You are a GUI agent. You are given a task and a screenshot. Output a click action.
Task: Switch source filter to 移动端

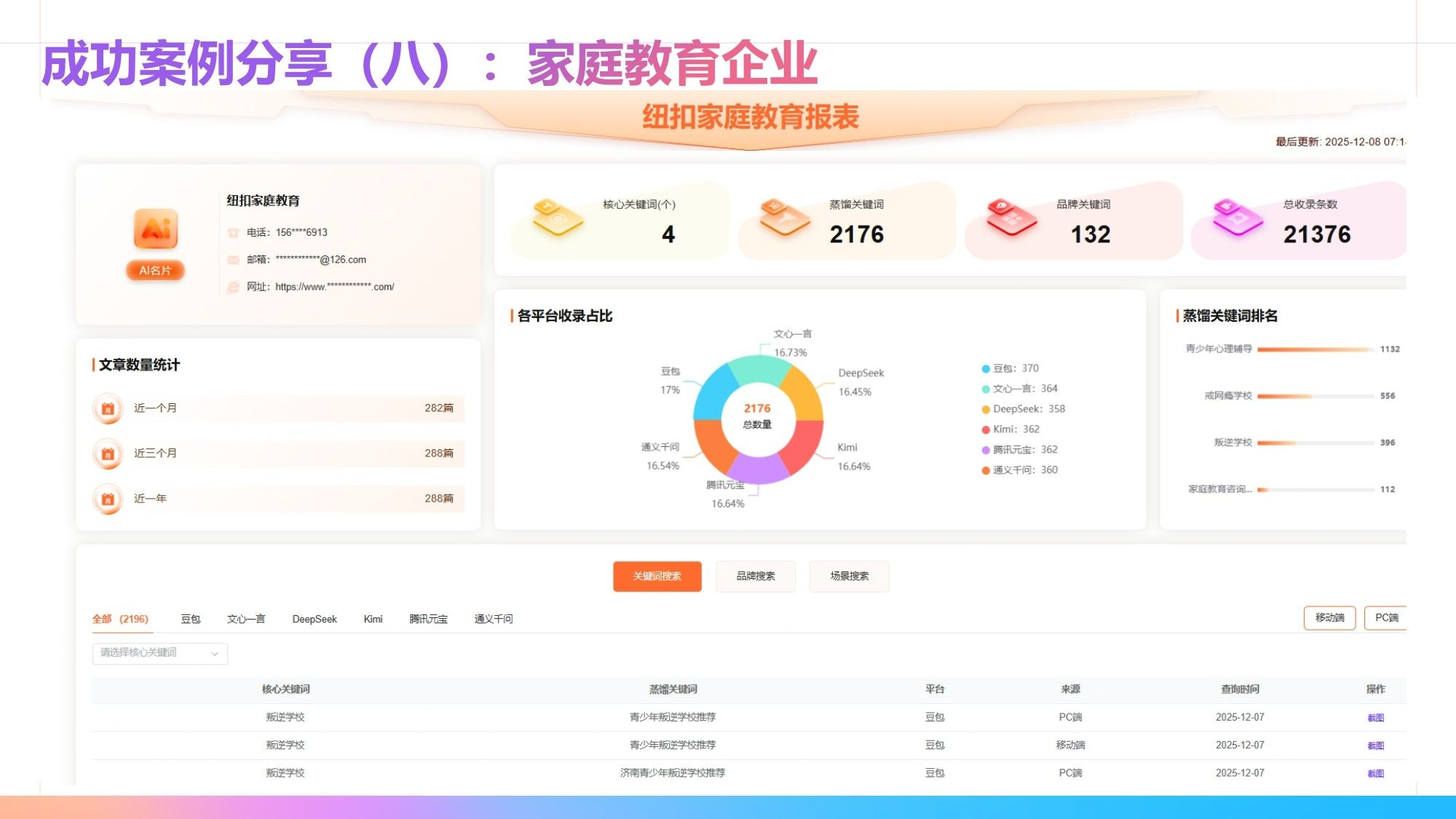(x=1329, y=618)
